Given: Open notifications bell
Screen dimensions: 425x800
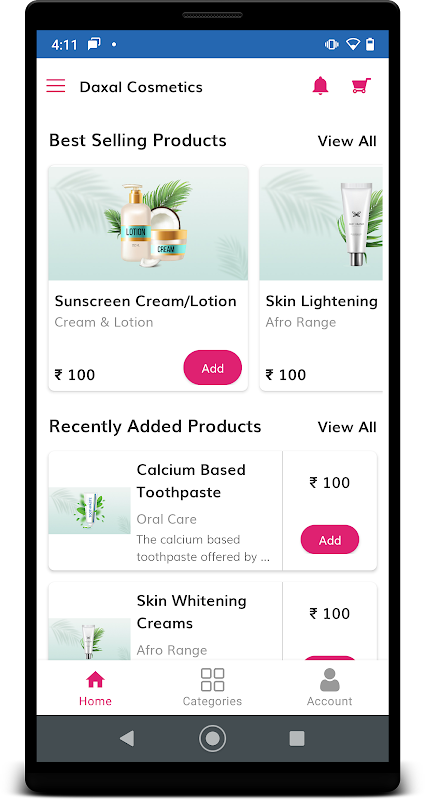Looking at the screenshot, I should pos(320,86).
